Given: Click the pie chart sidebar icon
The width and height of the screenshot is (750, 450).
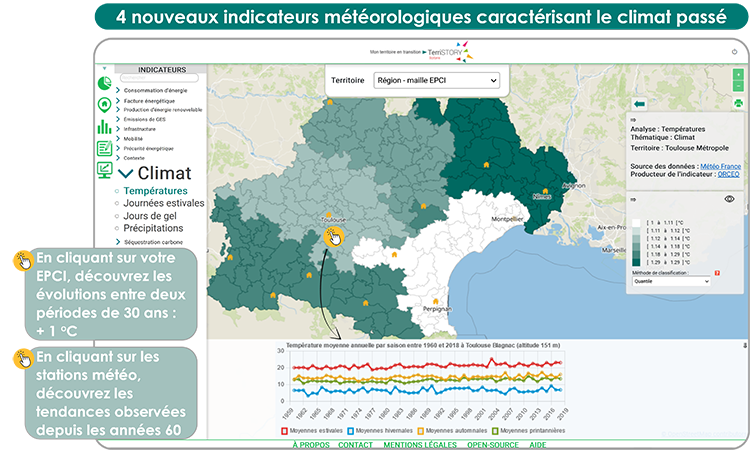Looking at the screenshot, I should pos(104,83).
